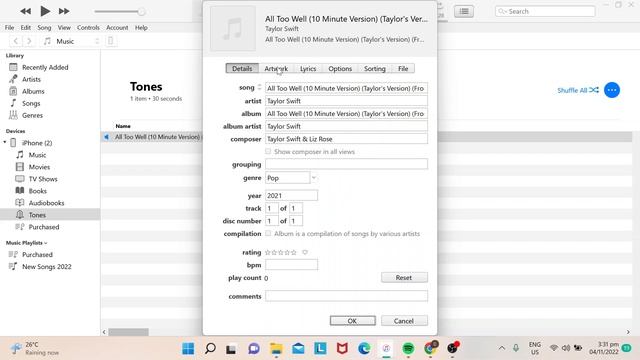Switch to the Lyrics tab

point(308,69)
